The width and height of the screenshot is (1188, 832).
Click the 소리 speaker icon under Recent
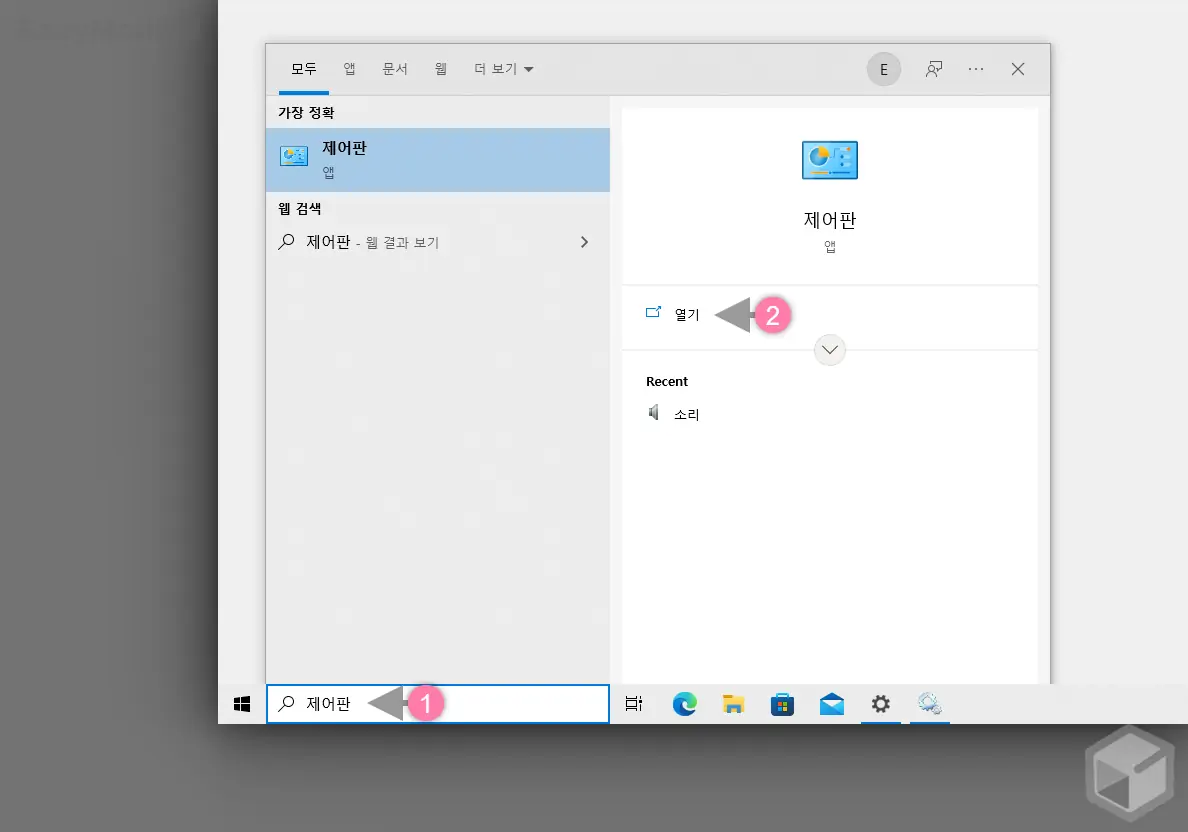(x=653, y=413)
